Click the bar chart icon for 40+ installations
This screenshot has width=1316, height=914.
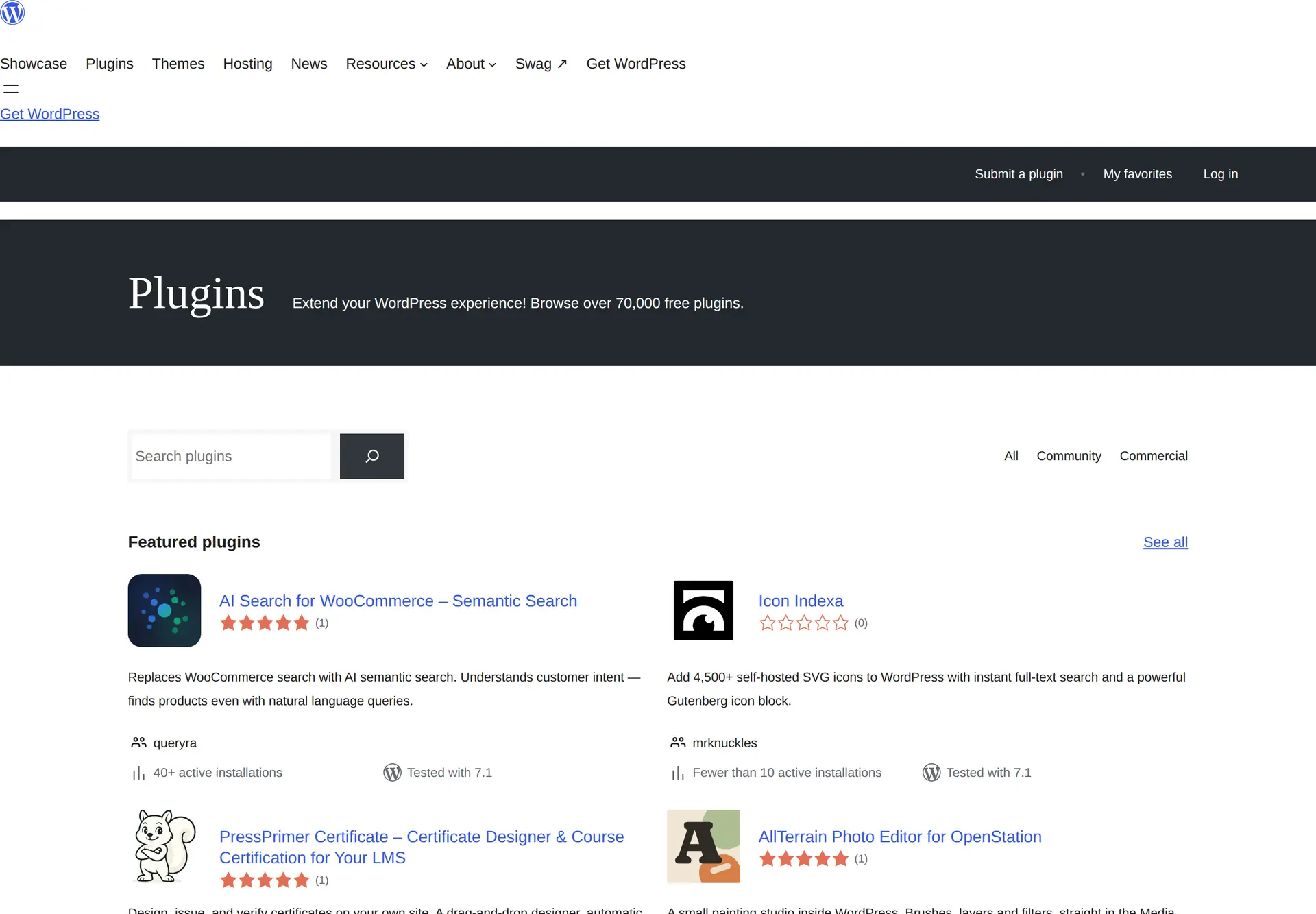(138, 773)
